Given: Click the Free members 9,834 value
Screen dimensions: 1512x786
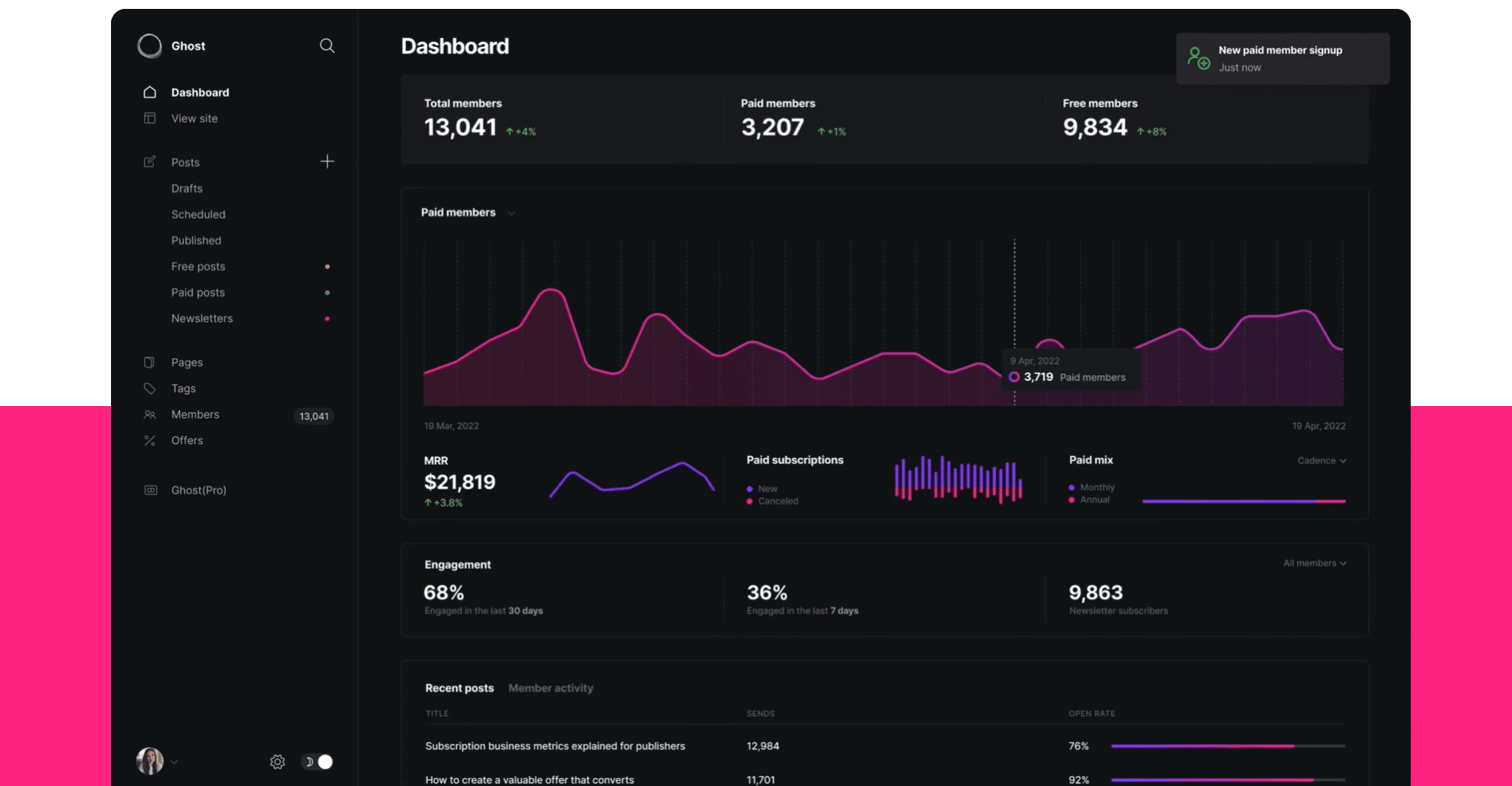Looking at the screenshot, I should 1095,127.
